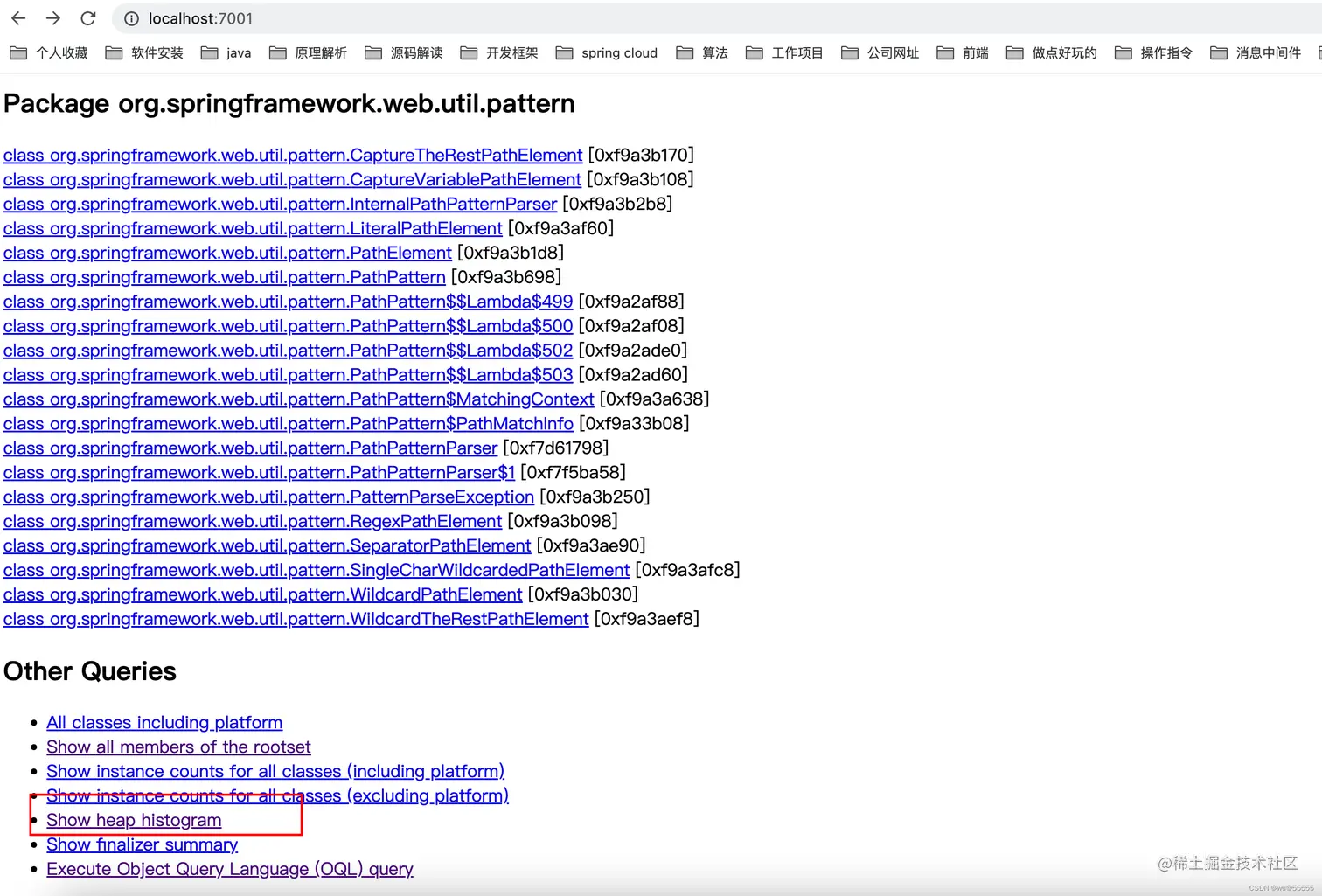1322x896 pixels.
Task: Show instance counts including platform
Action: click(275, 772)
